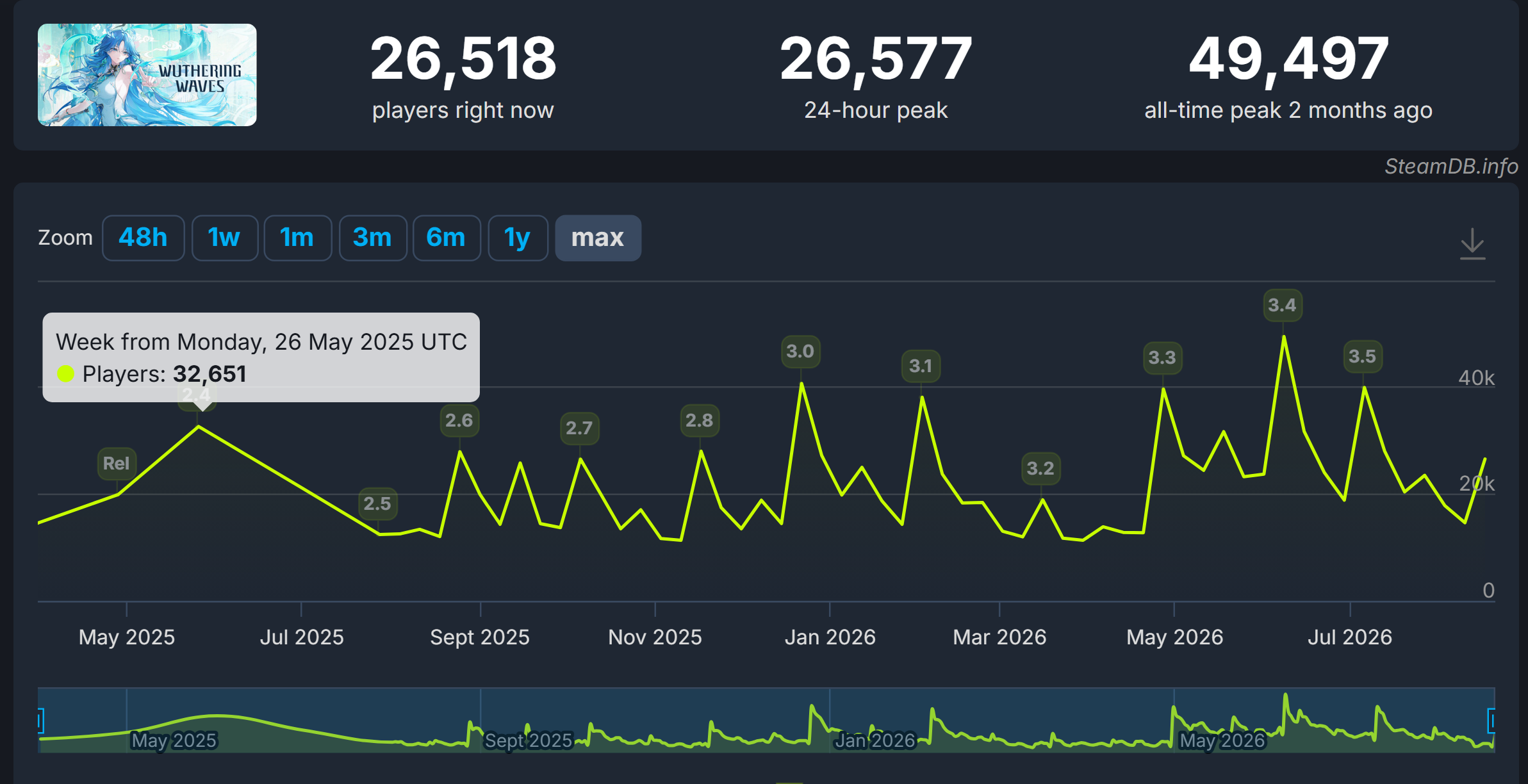Click the SteamDB.info credit text

(x=1451, y=167)
